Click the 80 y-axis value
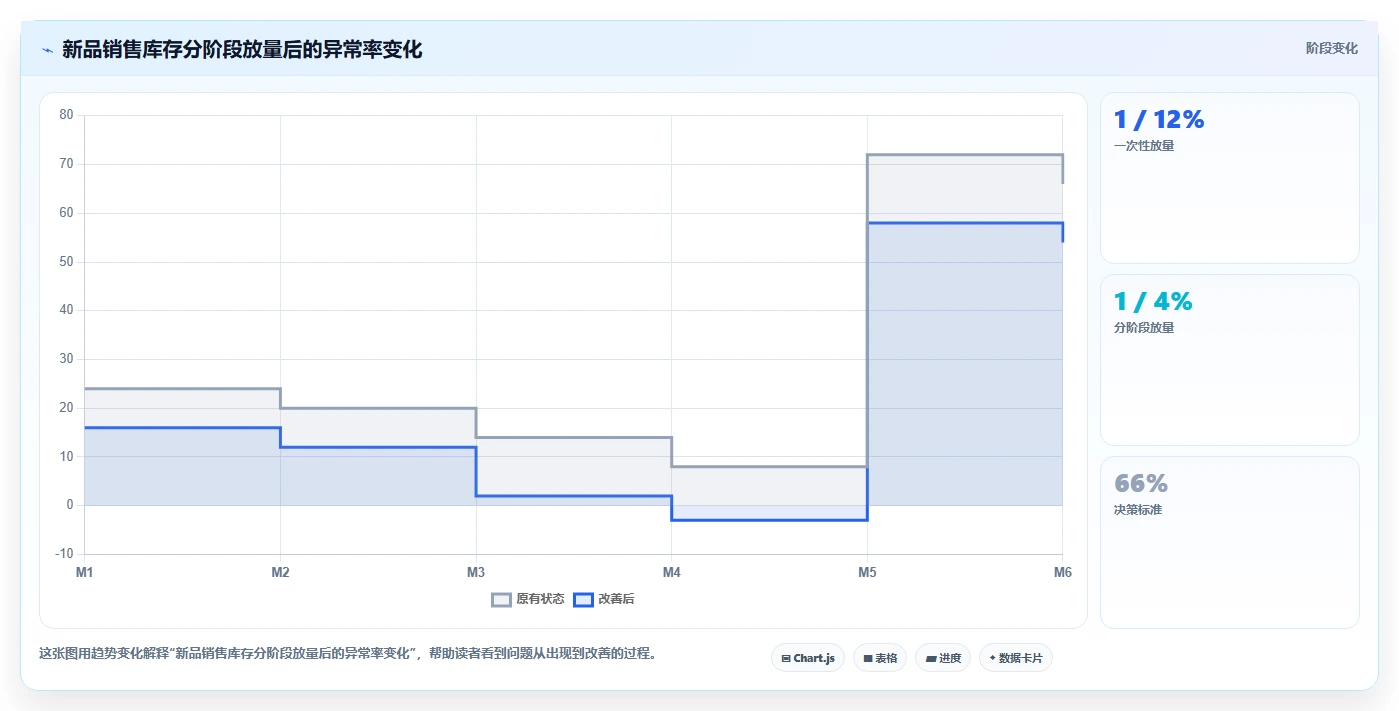This screenshot has height=711, width=1399. coord(66,115)
